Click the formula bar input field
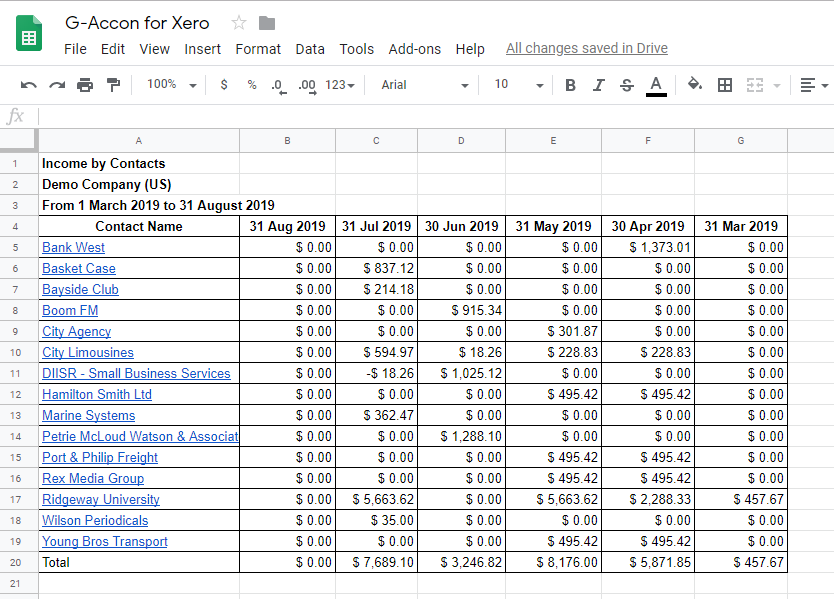This screenshot has height=599, width=834. click(x=430, y=116)
